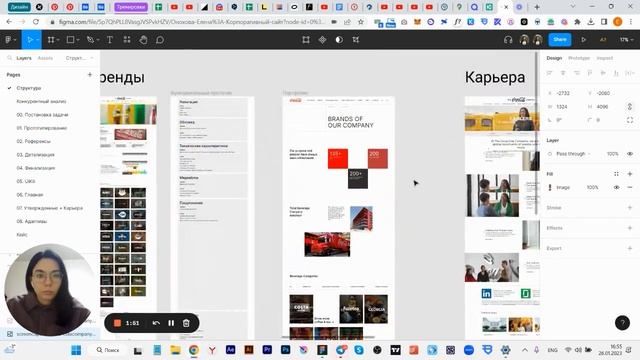Delete the recording with trash icon

(x=186, y=323)
